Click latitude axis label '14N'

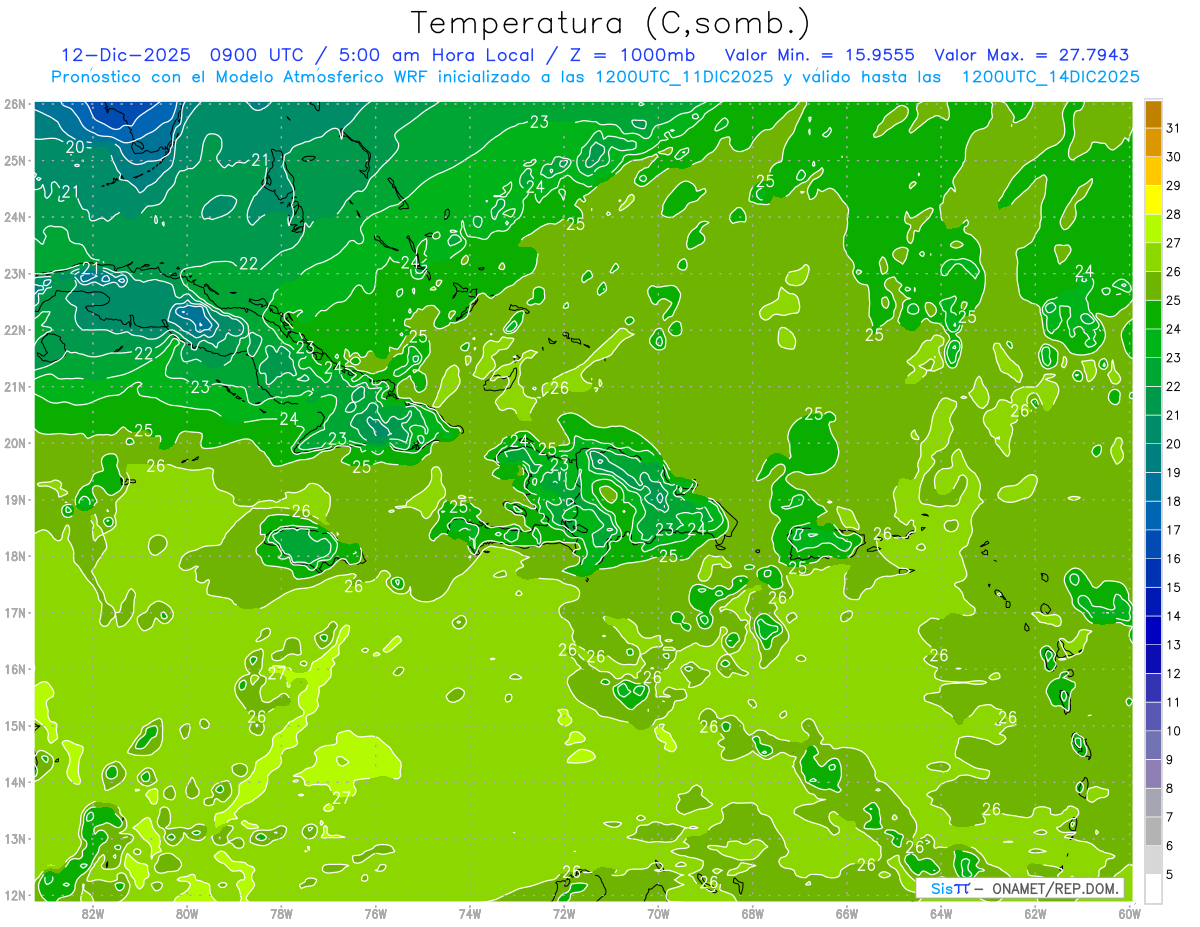[14, 782]
